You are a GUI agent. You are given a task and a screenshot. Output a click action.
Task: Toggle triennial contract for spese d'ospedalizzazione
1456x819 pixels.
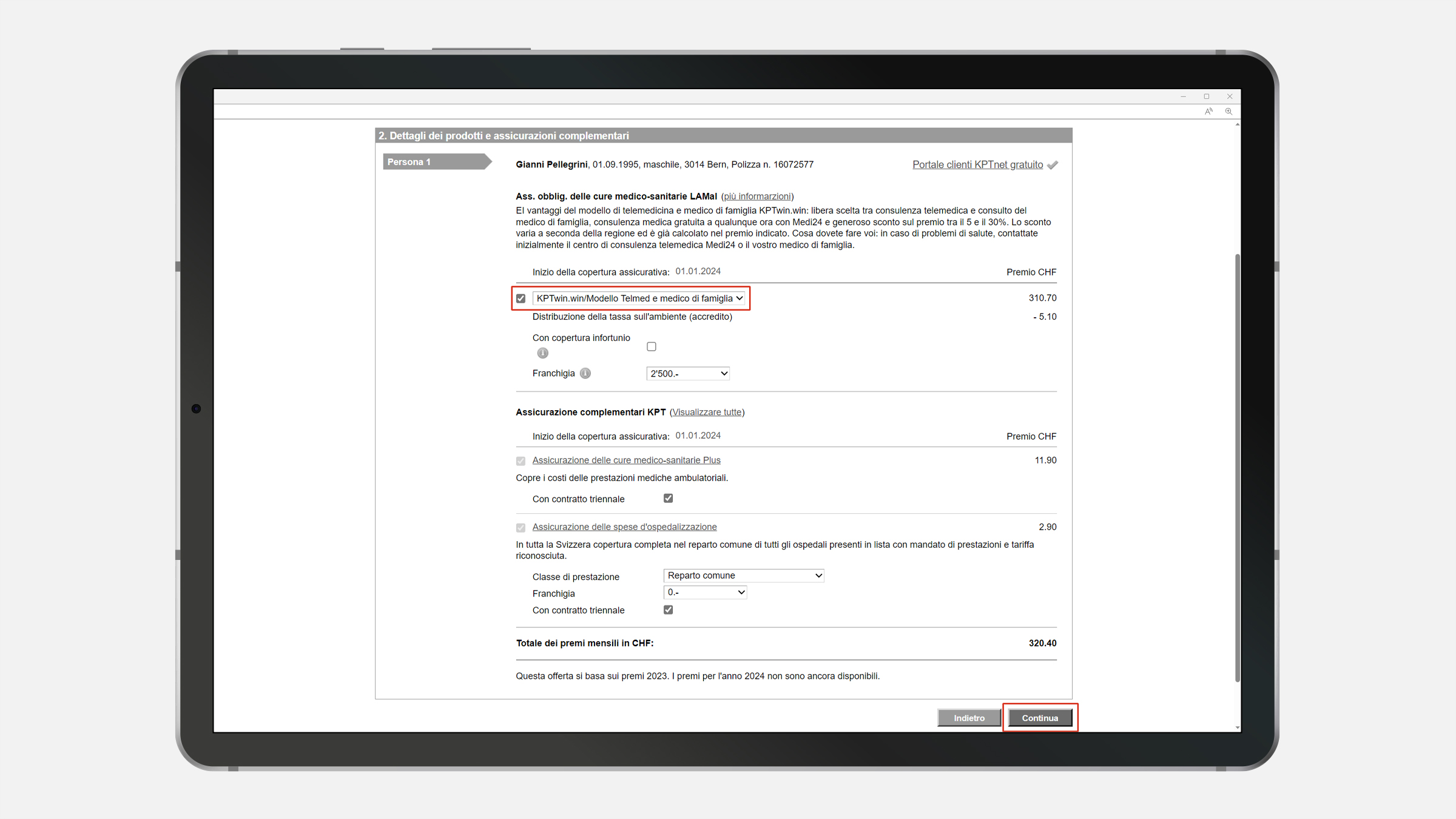(668, 610)
